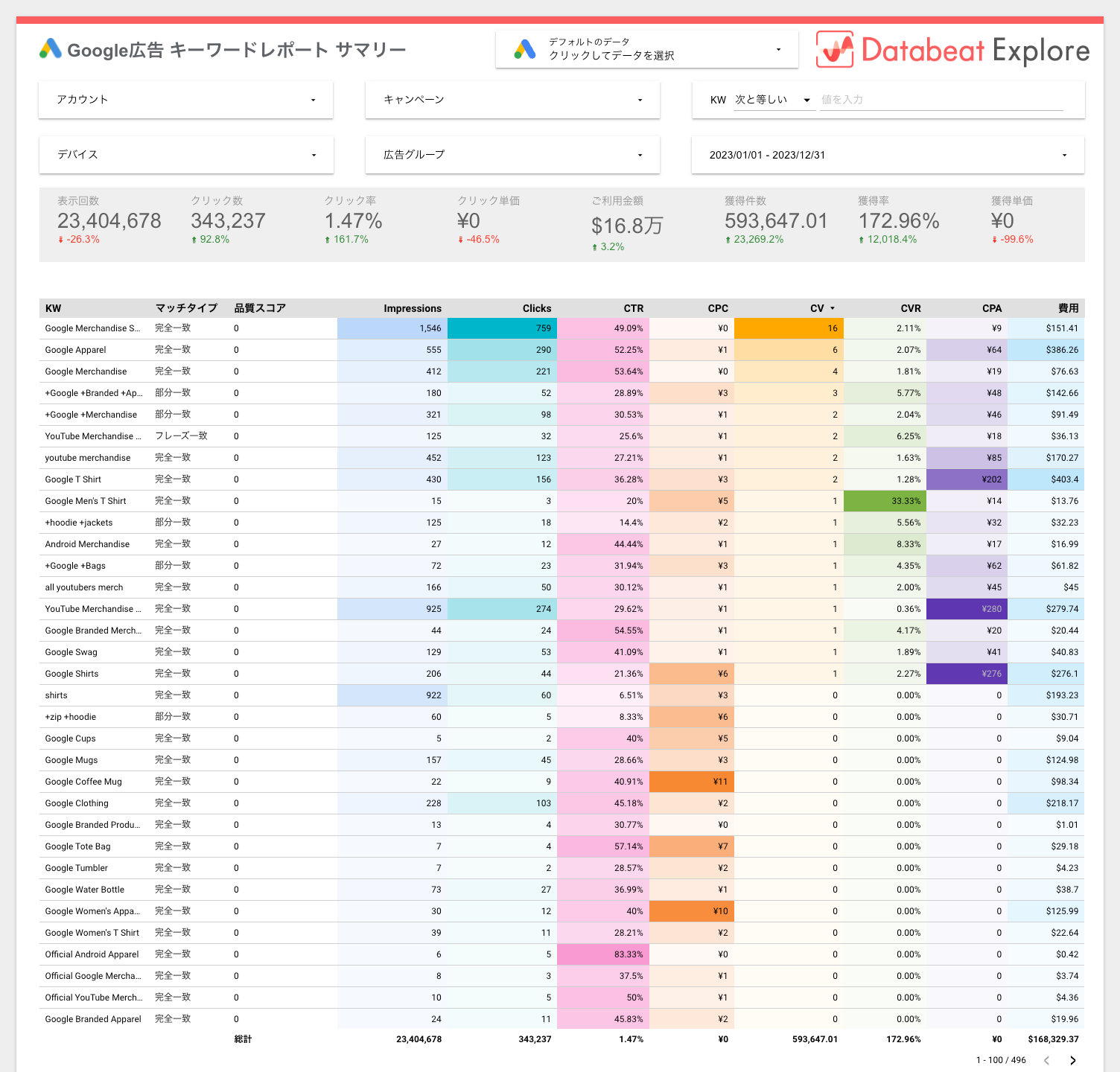This screenshot has height=1072, width=1120.
Task: Click the purple CPA cell ¥280
Action: pyautogui.click(x=967, y=609)
